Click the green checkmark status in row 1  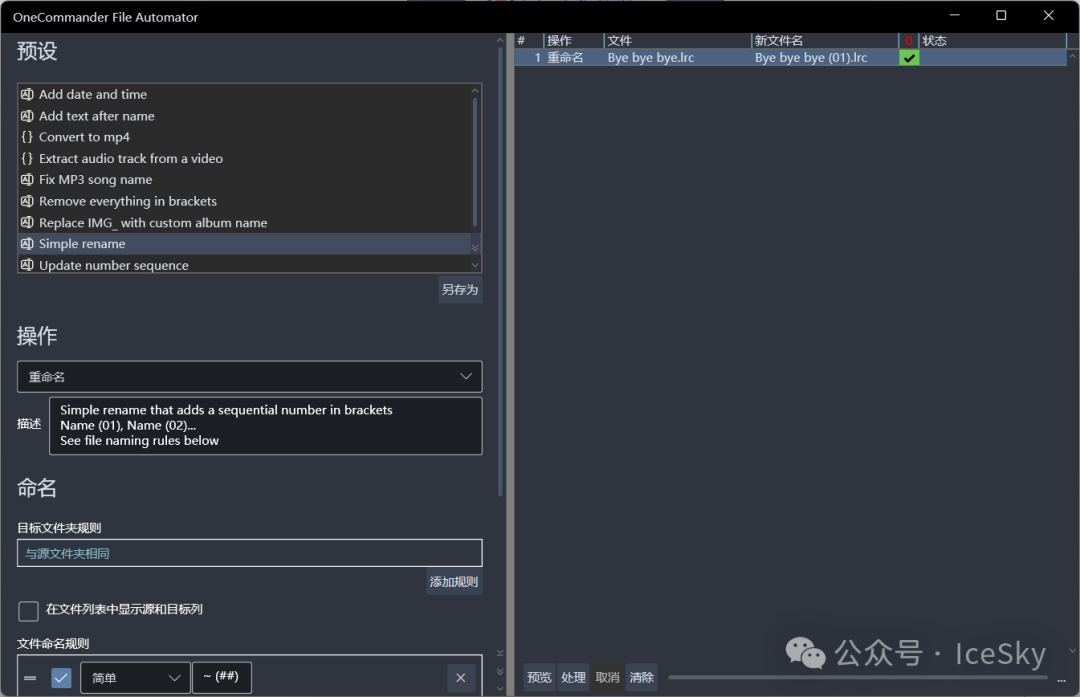point(908,58)
